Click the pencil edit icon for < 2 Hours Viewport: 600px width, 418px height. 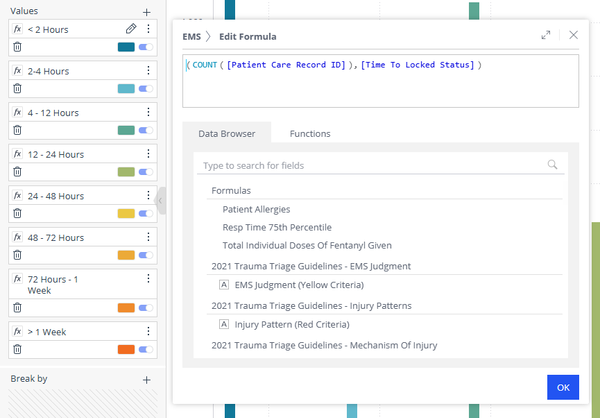coord(131,29)
